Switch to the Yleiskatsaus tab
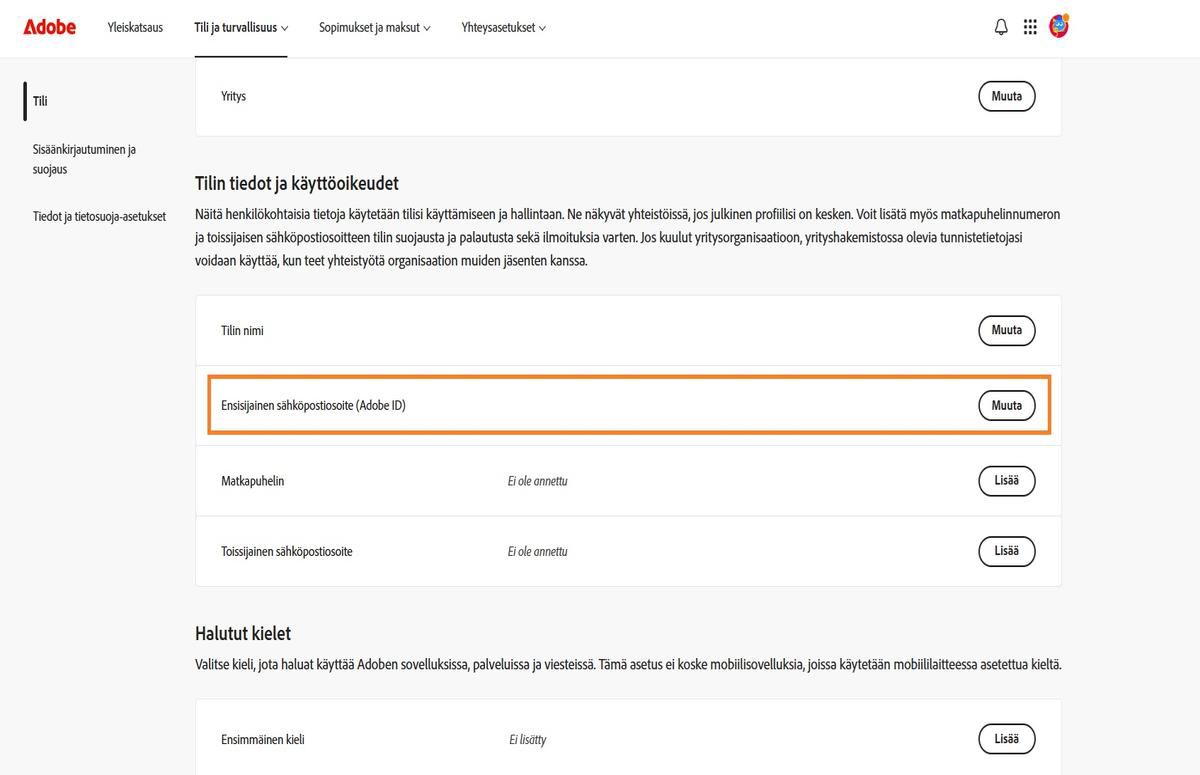Image resolution: width=1200 pixels, height=775 pixels. [134, 28]
